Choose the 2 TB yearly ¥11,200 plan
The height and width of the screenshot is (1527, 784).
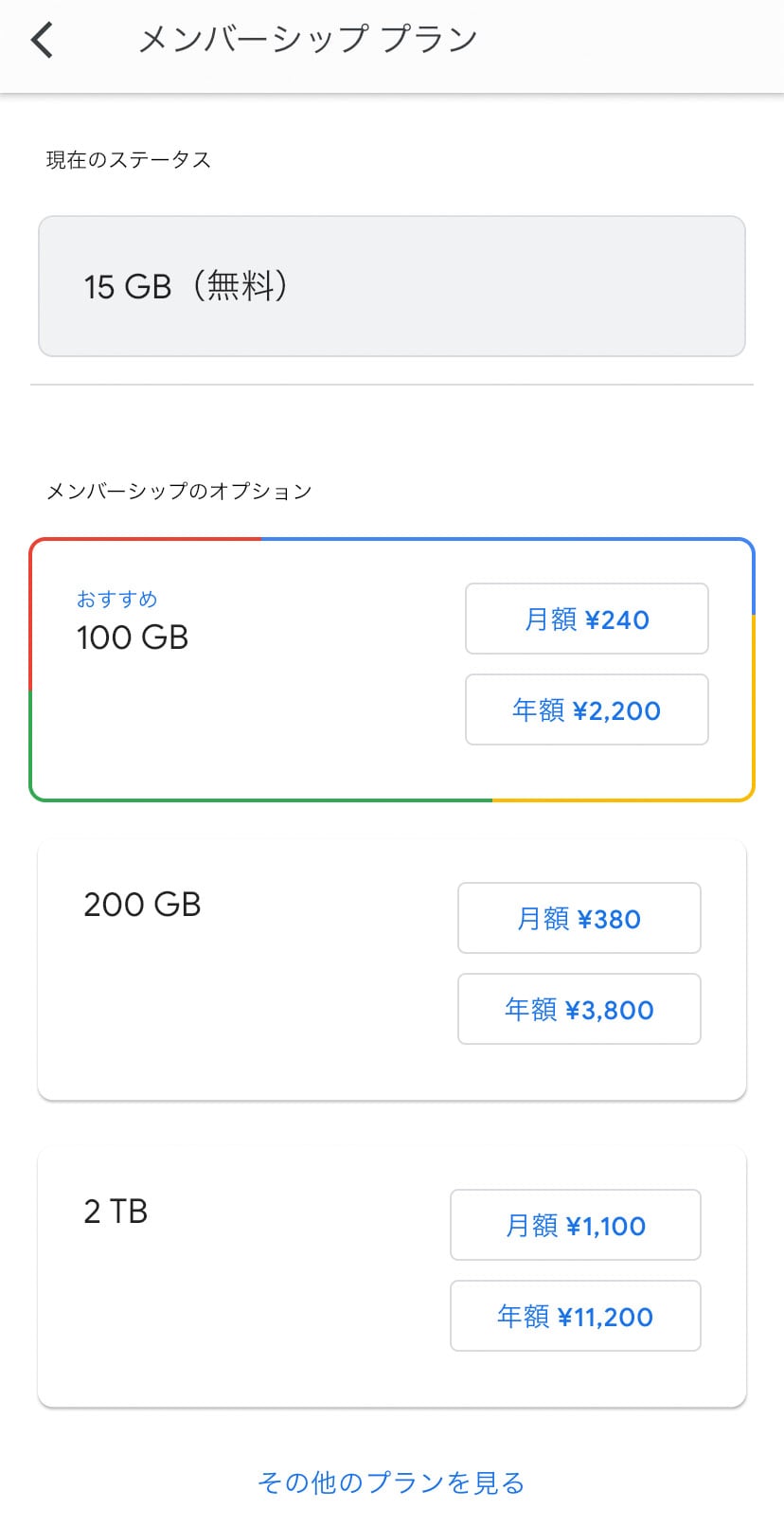[x=575, y=1317]
